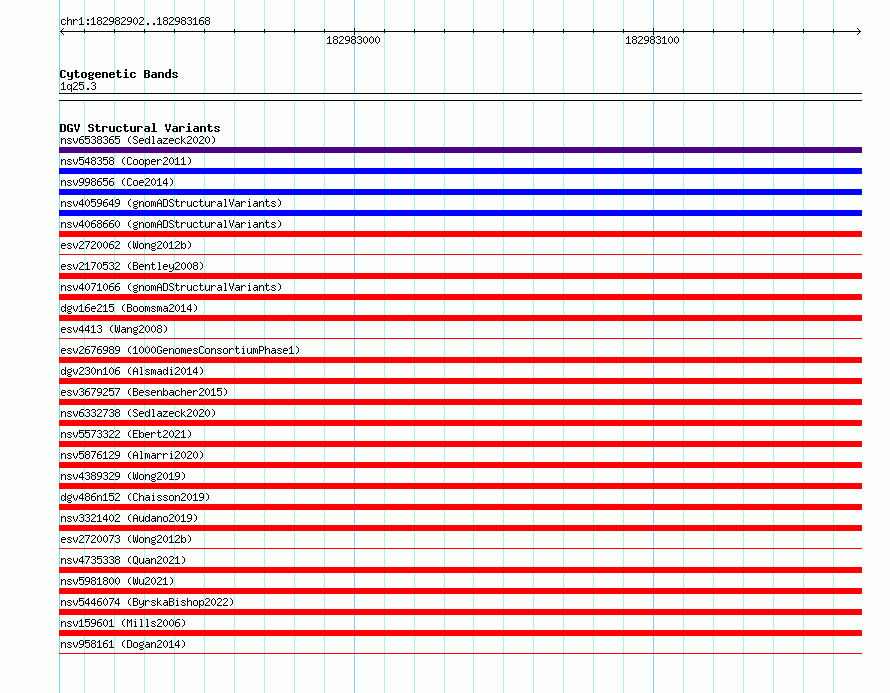
Task: Click the red bar under nsv4068660
Action: [460, 234]
